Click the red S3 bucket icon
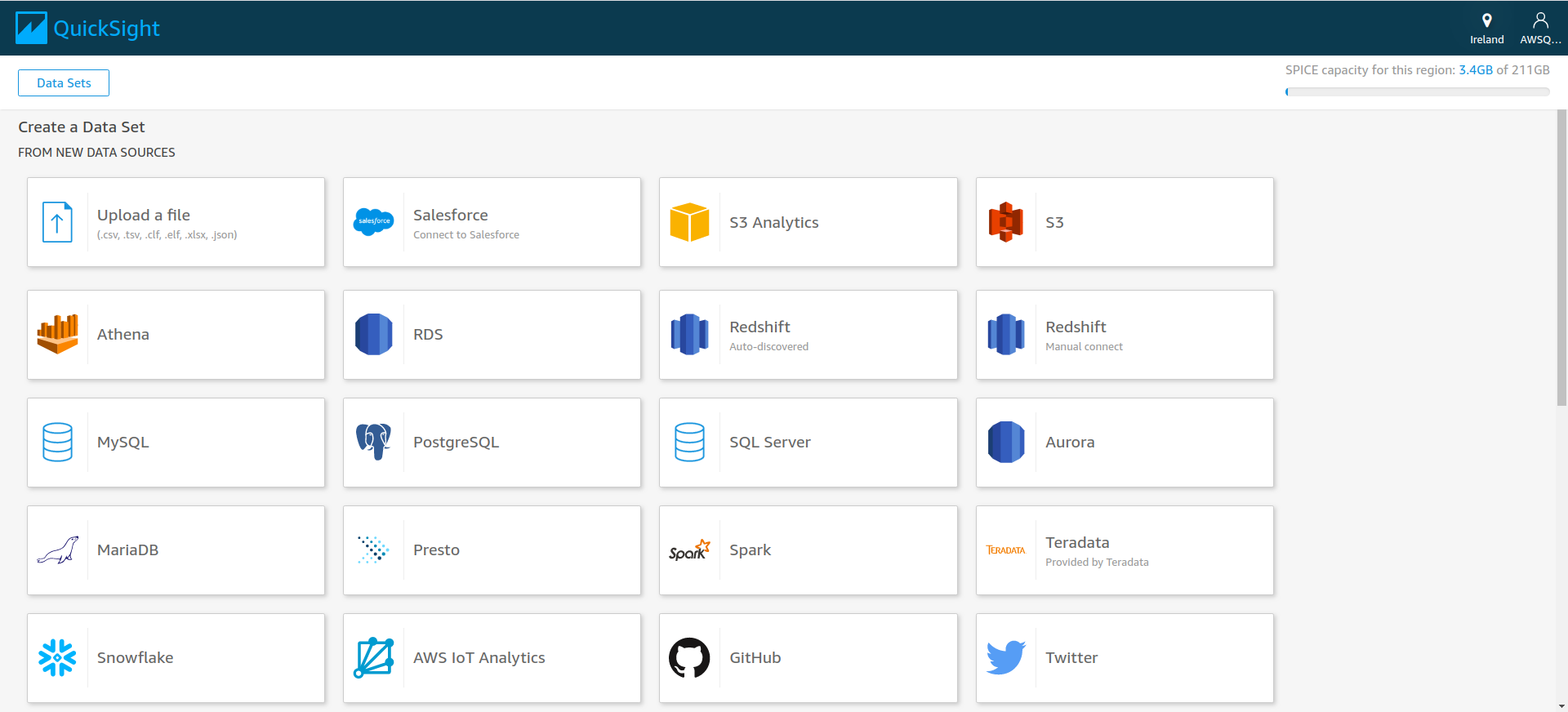 1006,222
